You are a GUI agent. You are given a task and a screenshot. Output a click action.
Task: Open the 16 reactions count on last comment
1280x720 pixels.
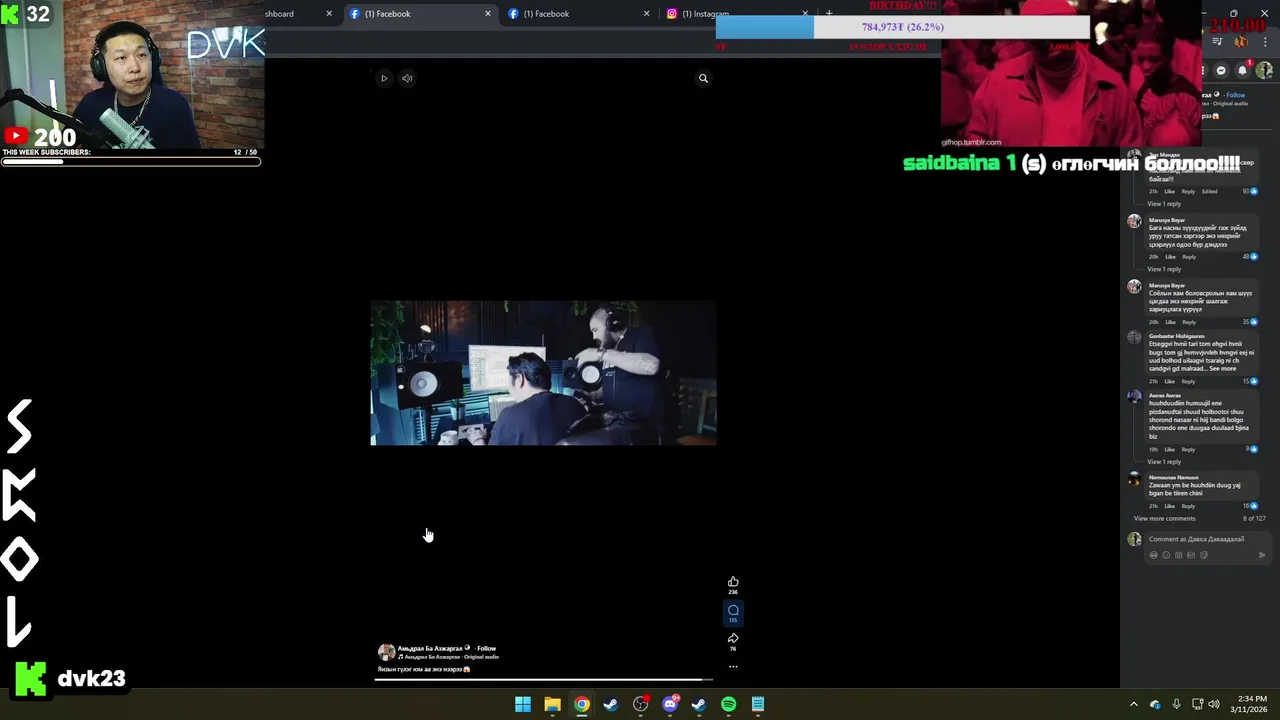[1250, 506]
